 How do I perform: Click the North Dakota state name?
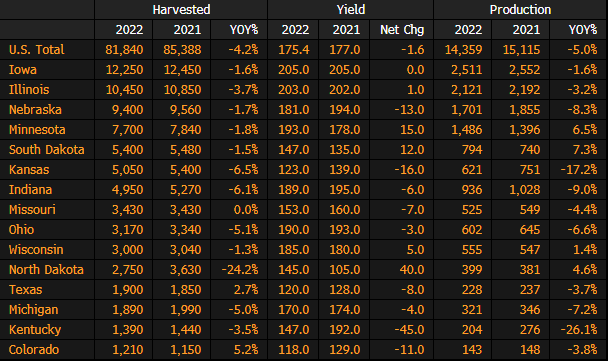(x=46, y=270)
